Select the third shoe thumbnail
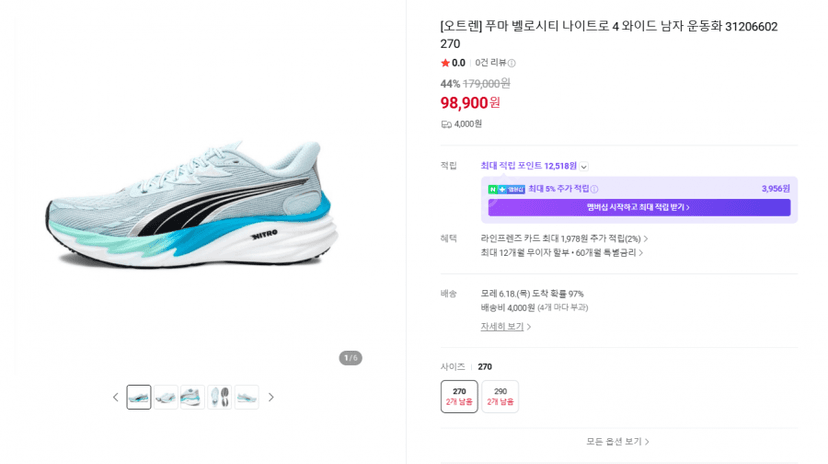This screenshot has width=828, height=464. pyautogui.click(x=192, y=397)
